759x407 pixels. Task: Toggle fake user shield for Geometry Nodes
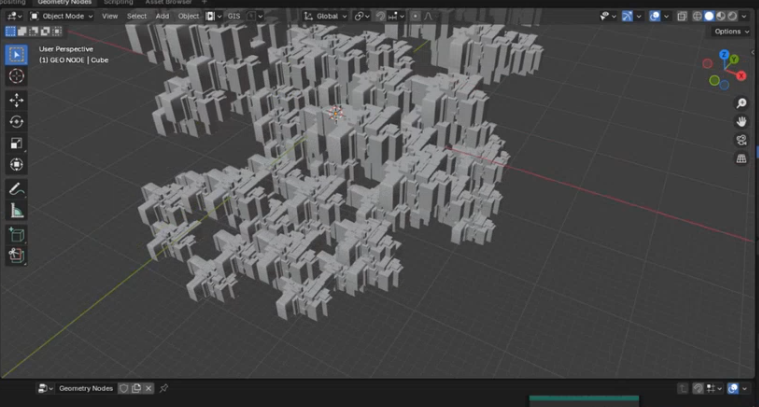point(124,388)
